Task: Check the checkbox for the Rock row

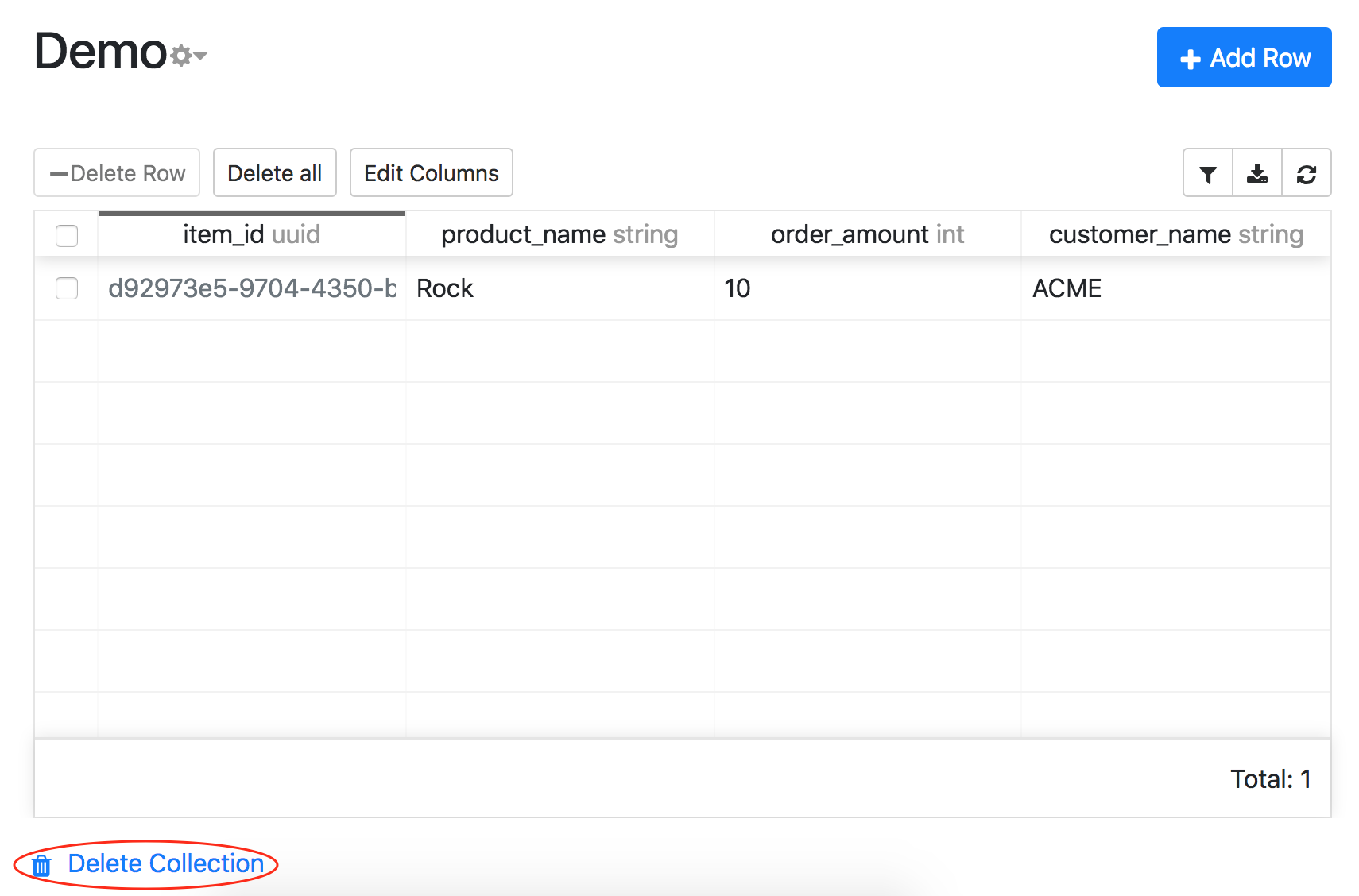Action: pos(67,288)
